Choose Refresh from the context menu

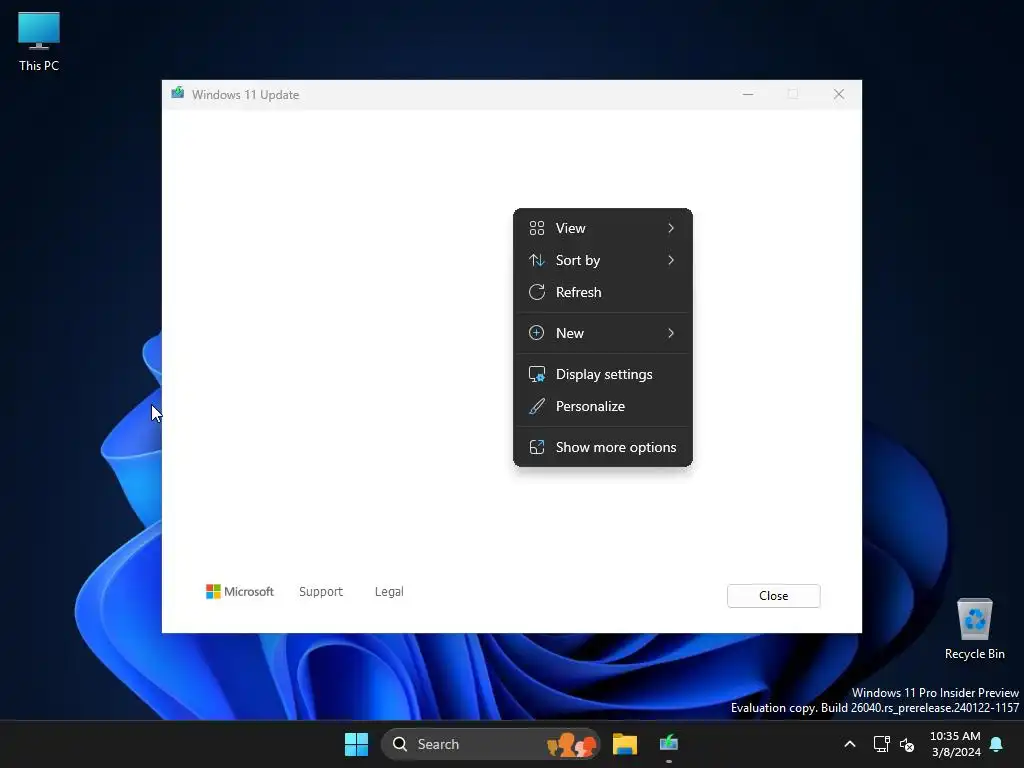(x=603, y=292)
